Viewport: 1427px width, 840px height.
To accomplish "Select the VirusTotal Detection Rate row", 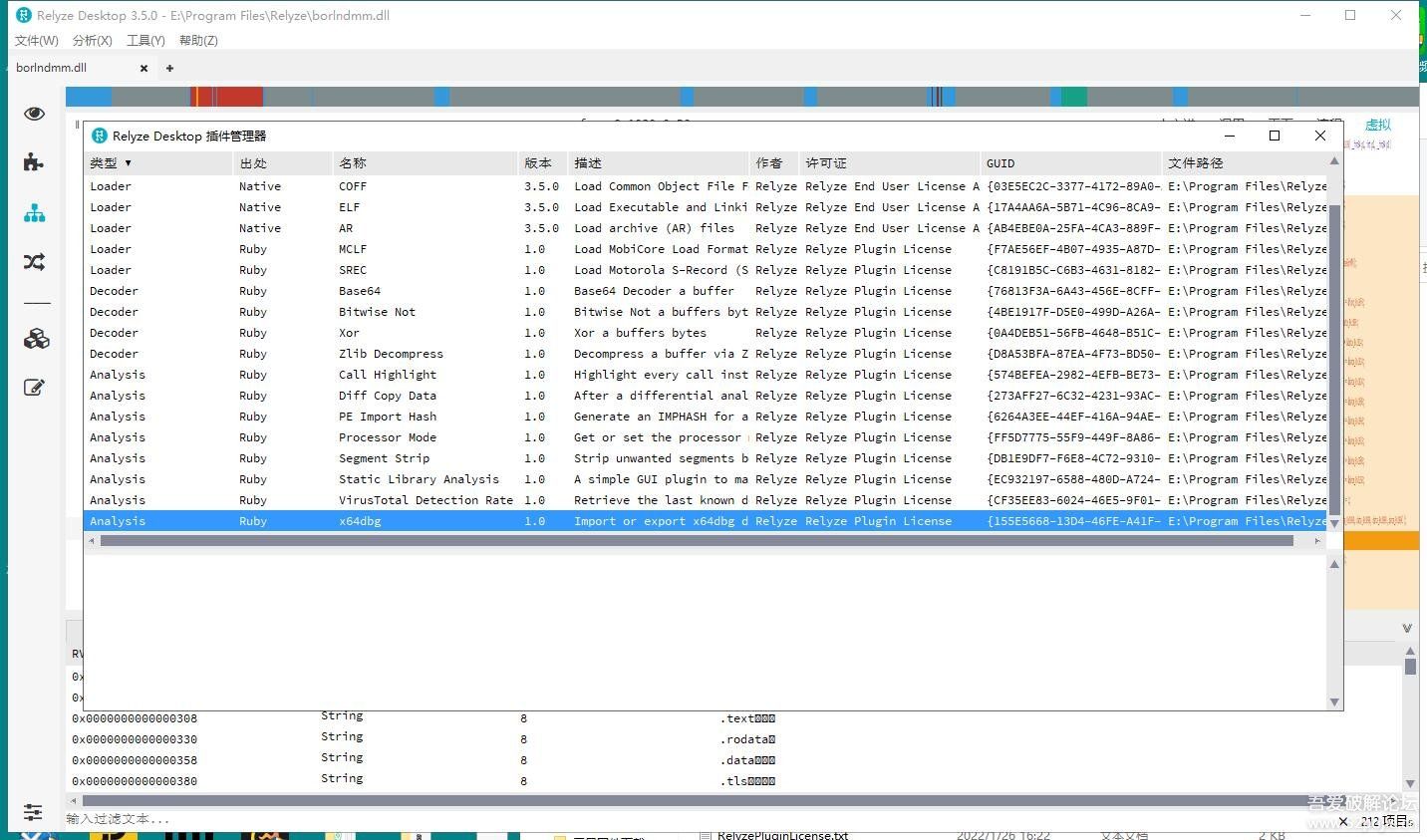I will coord(706,500).
